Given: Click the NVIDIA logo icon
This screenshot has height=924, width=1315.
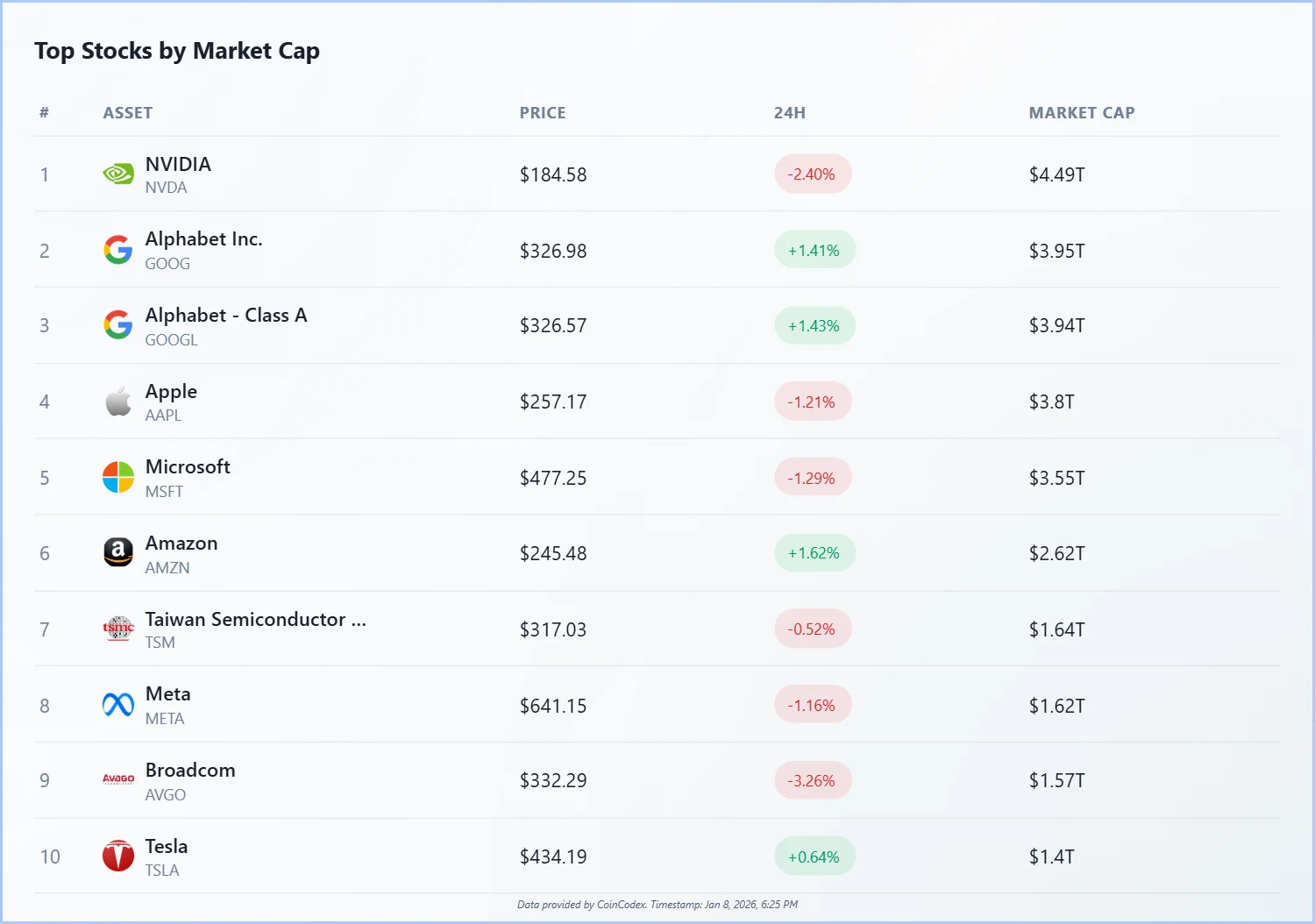Looking at the screenshot, I should (x=118, y=174).
